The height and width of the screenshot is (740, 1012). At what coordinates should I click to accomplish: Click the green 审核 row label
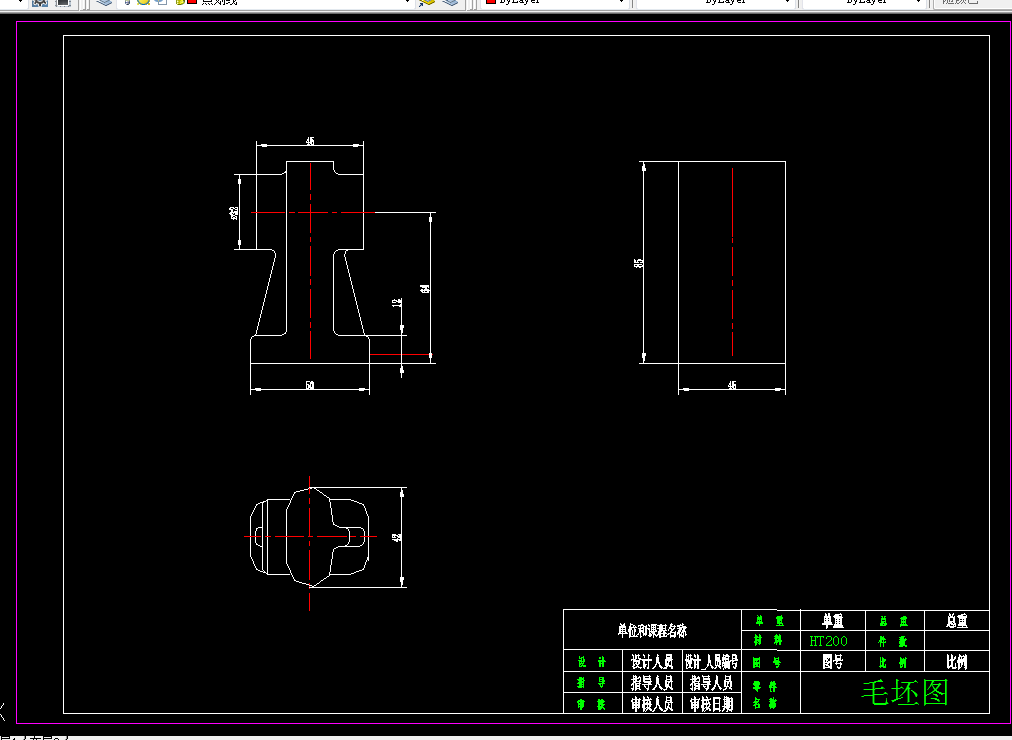click(592, 705)
